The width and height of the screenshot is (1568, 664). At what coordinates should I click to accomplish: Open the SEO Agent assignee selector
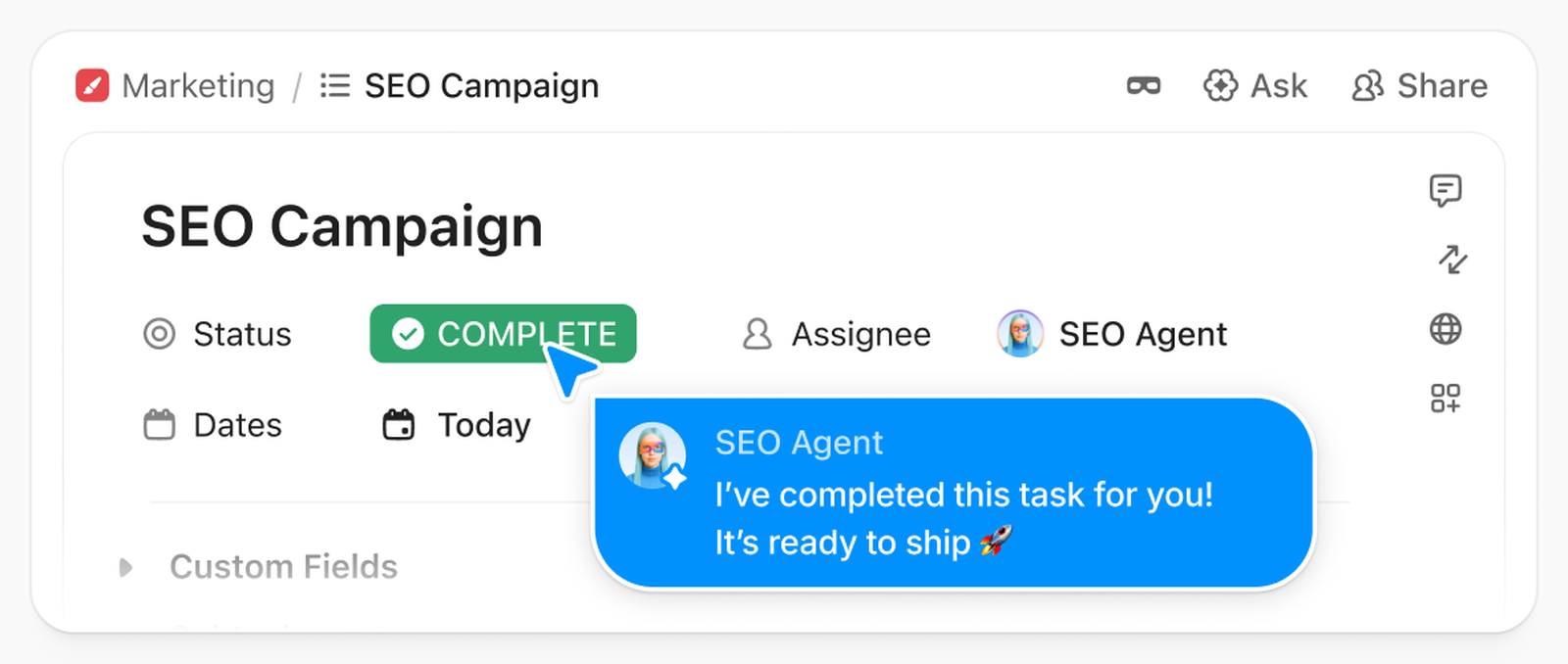point(1143,335)
